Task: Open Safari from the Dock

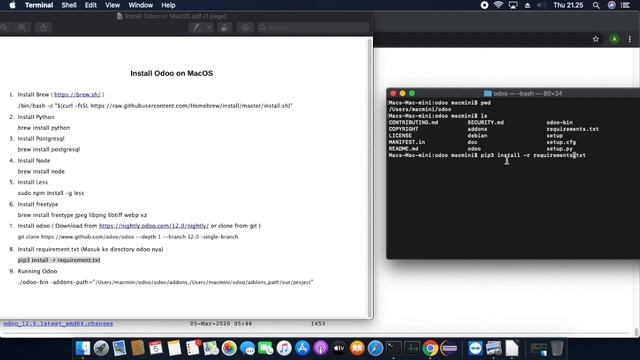Action: (x=376, y=348)
